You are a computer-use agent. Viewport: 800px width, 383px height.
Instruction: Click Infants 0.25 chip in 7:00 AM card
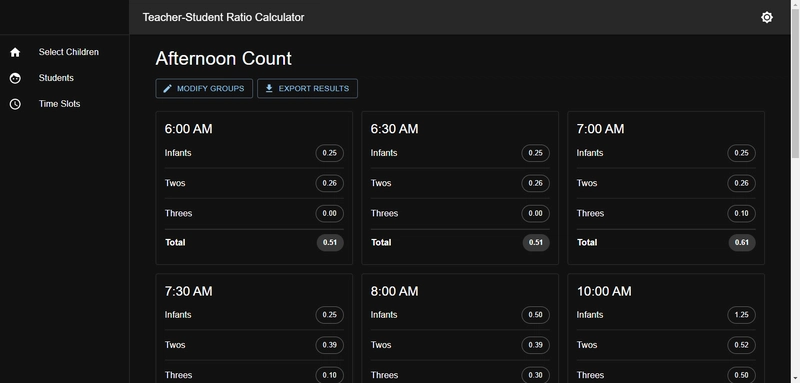pyautogui.click(x=741, y=153)
